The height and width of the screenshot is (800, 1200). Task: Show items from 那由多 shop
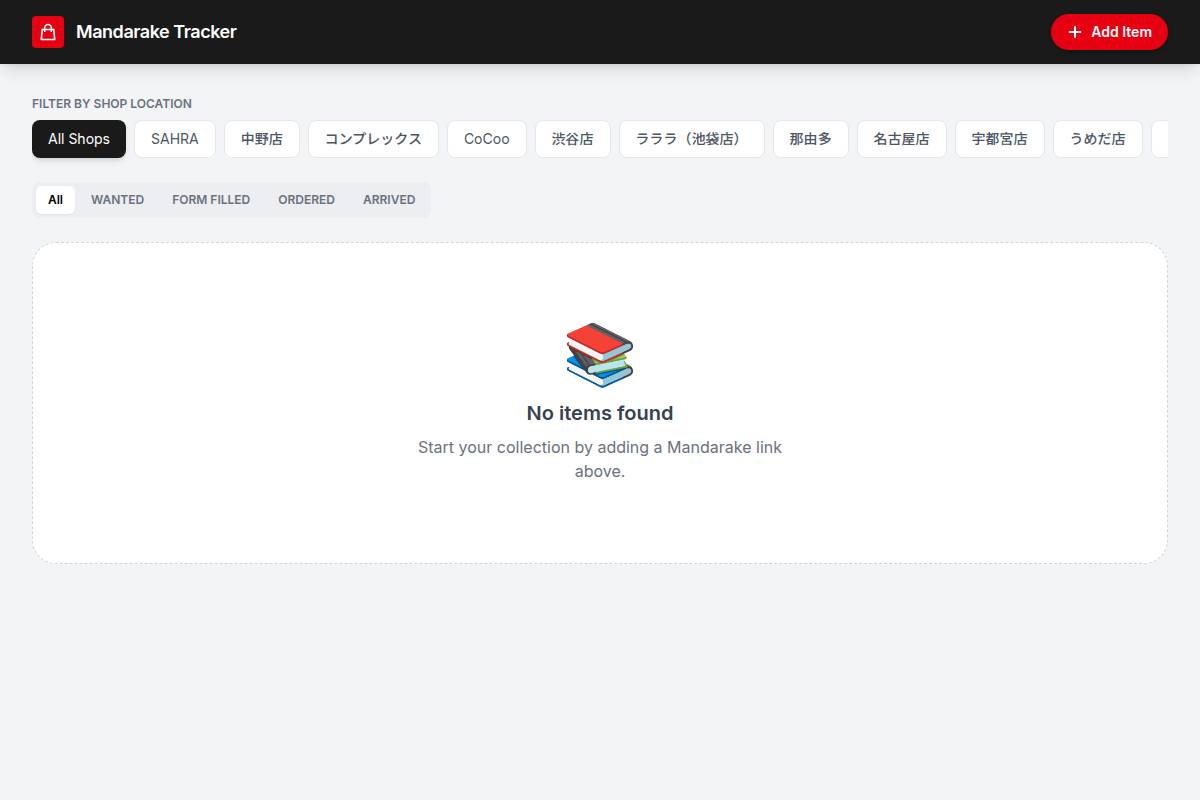pyautogui.click(x=811, y=139)
